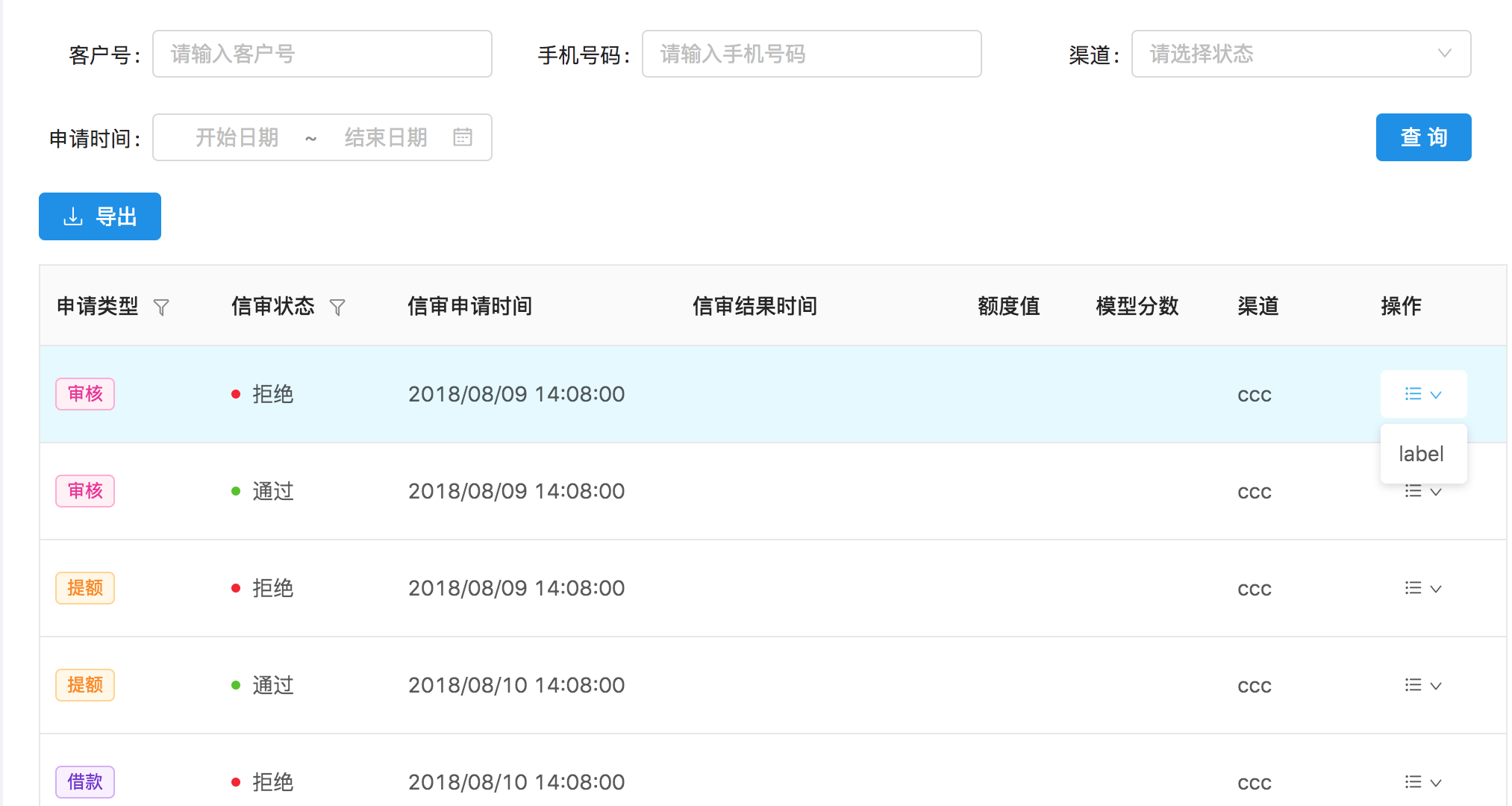1512x806 pixels.
Task: Click the 导出 export button
Action: 100,216
